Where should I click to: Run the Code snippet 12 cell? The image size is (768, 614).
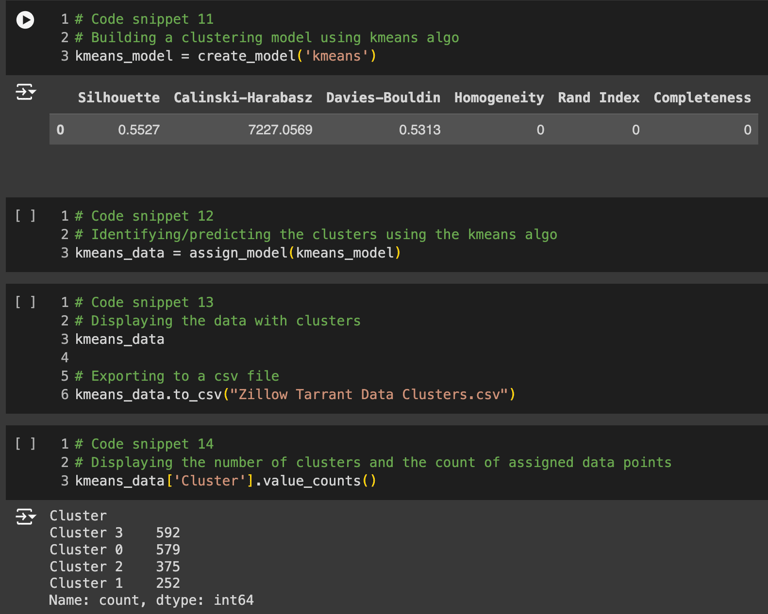click(x=26, y=216)
